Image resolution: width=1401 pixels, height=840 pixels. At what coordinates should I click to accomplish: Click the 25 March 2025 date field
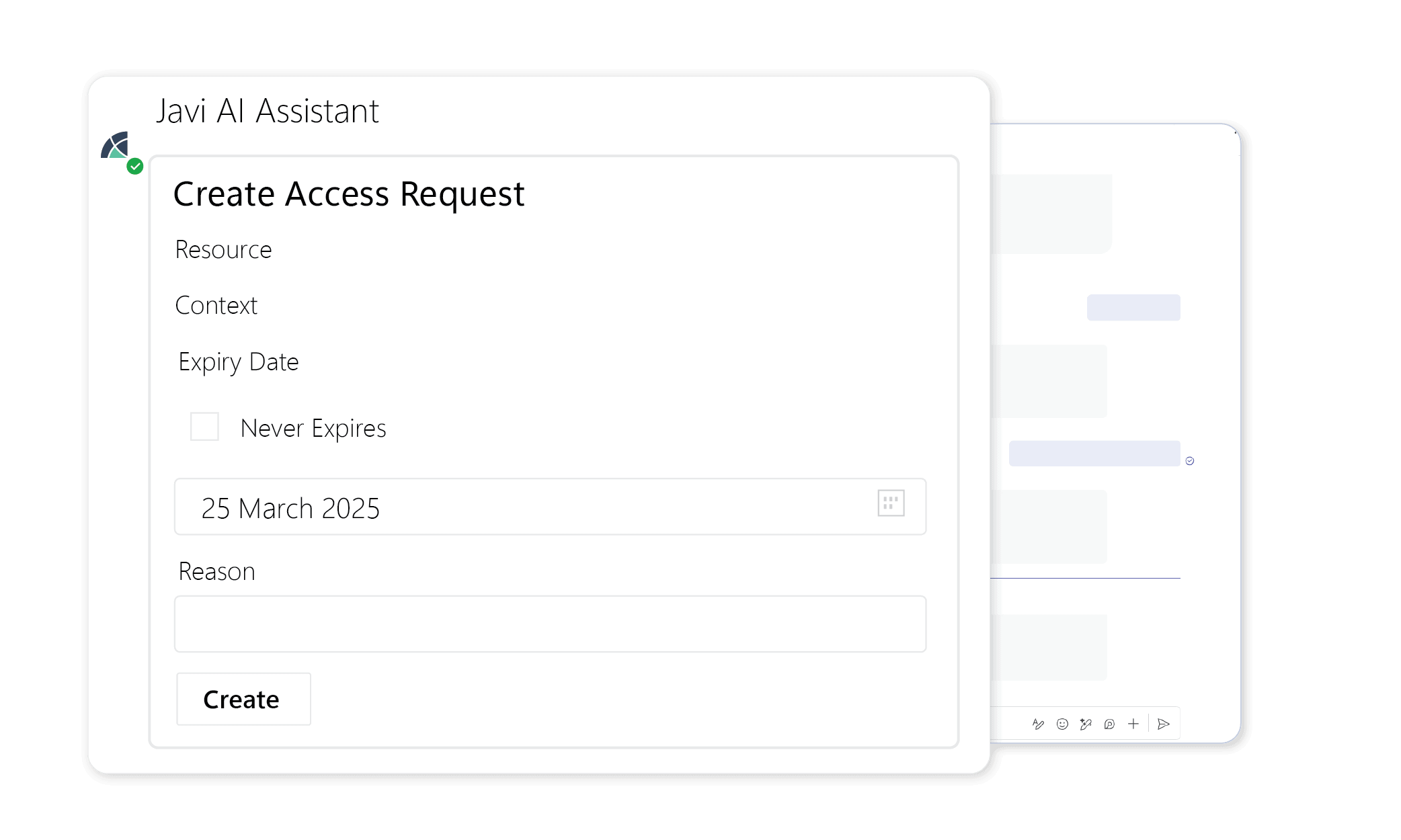coord(550,507)
